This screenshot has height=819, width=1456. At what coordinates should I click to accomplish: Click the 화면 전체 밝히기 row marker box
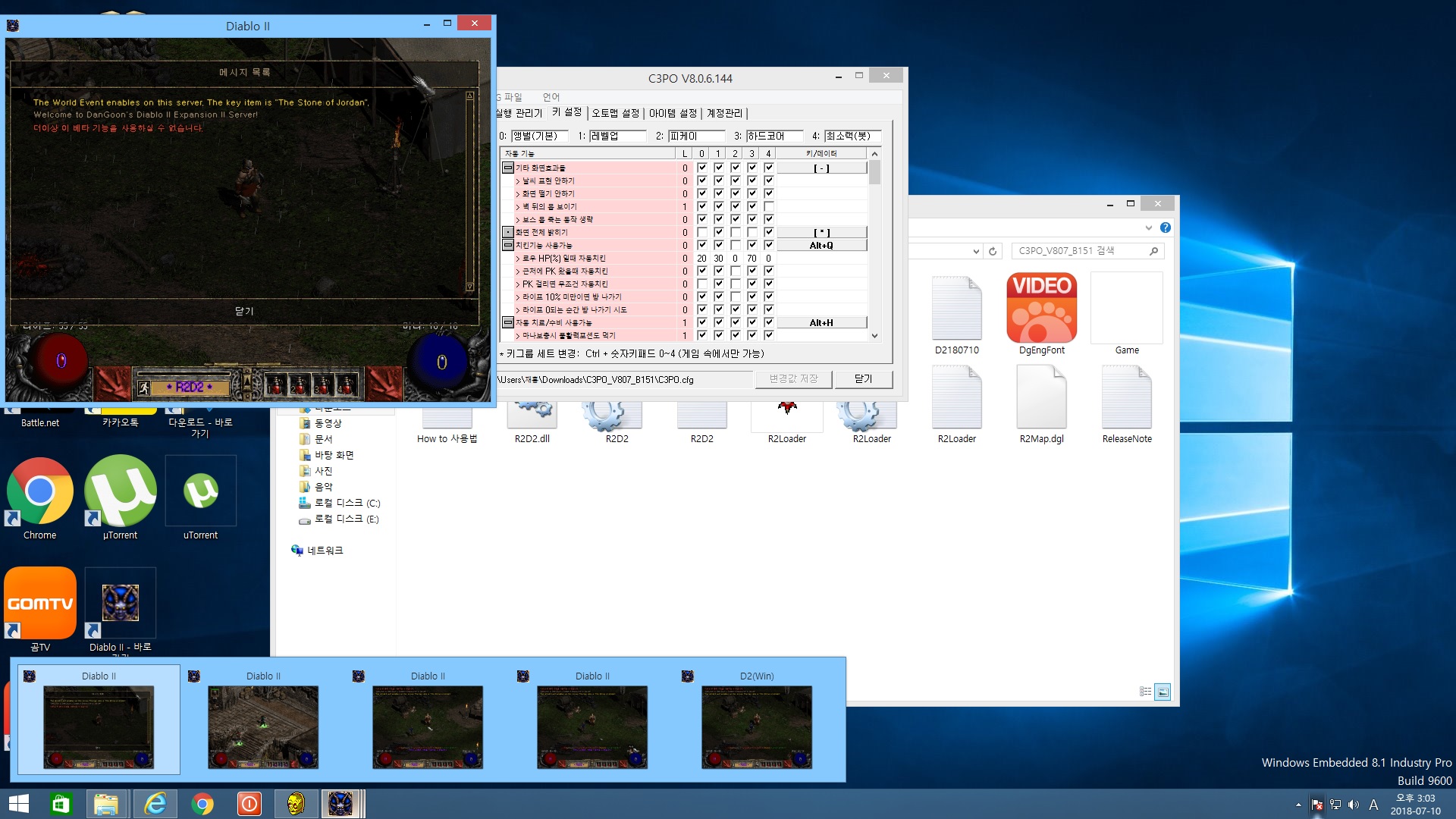[x=508, y=232]
